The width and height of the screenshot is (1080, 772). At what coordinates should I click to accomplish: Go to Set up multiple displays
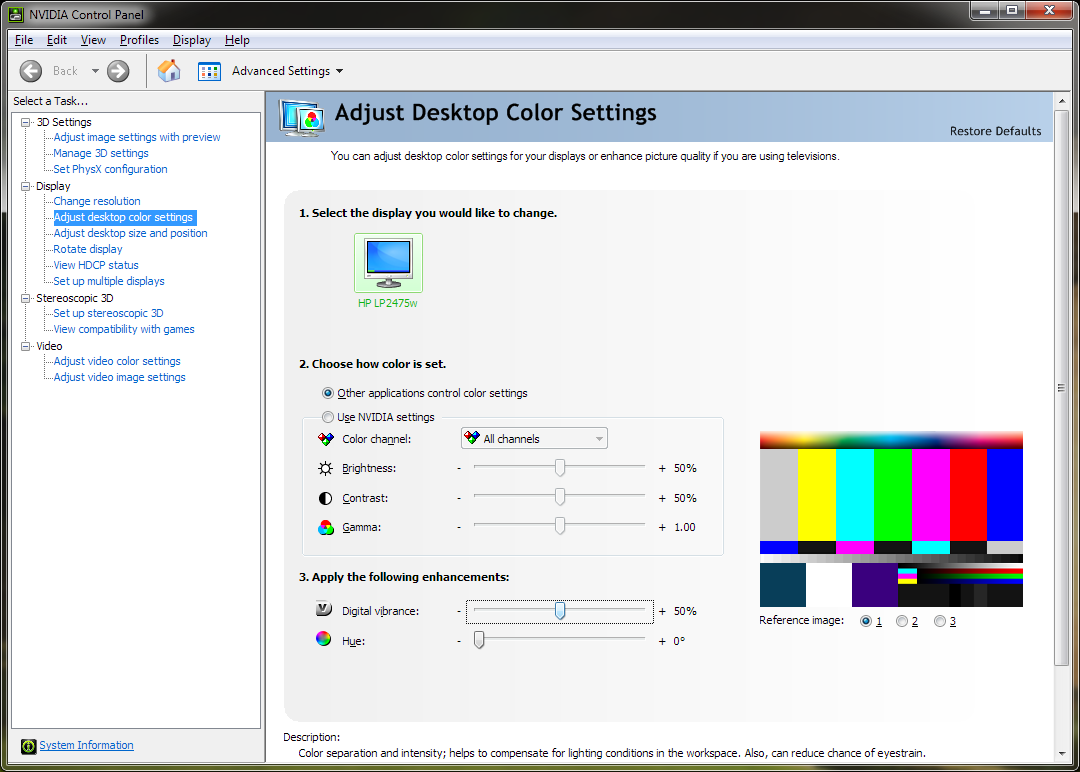click(x=109, y=281)
